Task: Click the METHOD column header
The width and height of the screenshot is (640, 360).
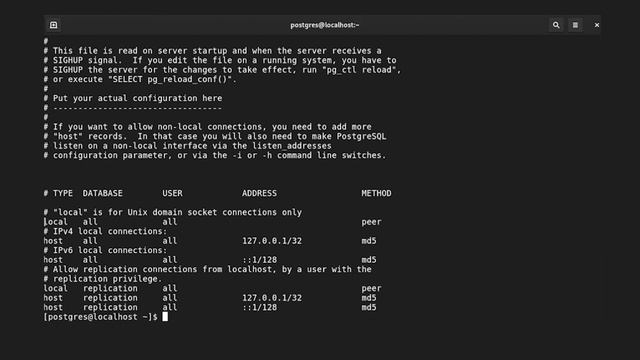Action: pyautogui.click(x=376, y=193)
